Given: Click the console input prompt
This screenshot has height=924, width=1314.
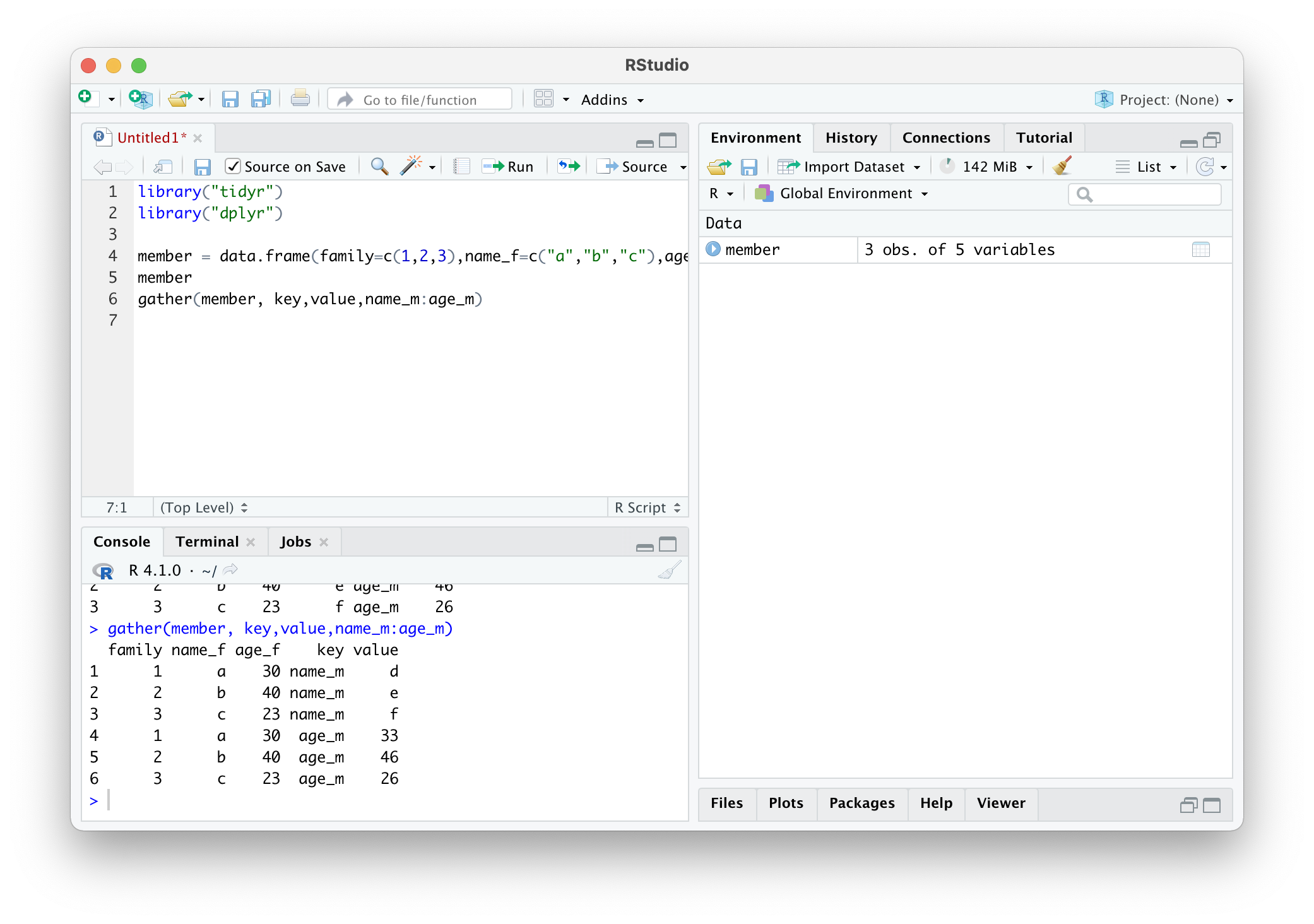Looking at the screenshot, I should click(x=385, y=801).
